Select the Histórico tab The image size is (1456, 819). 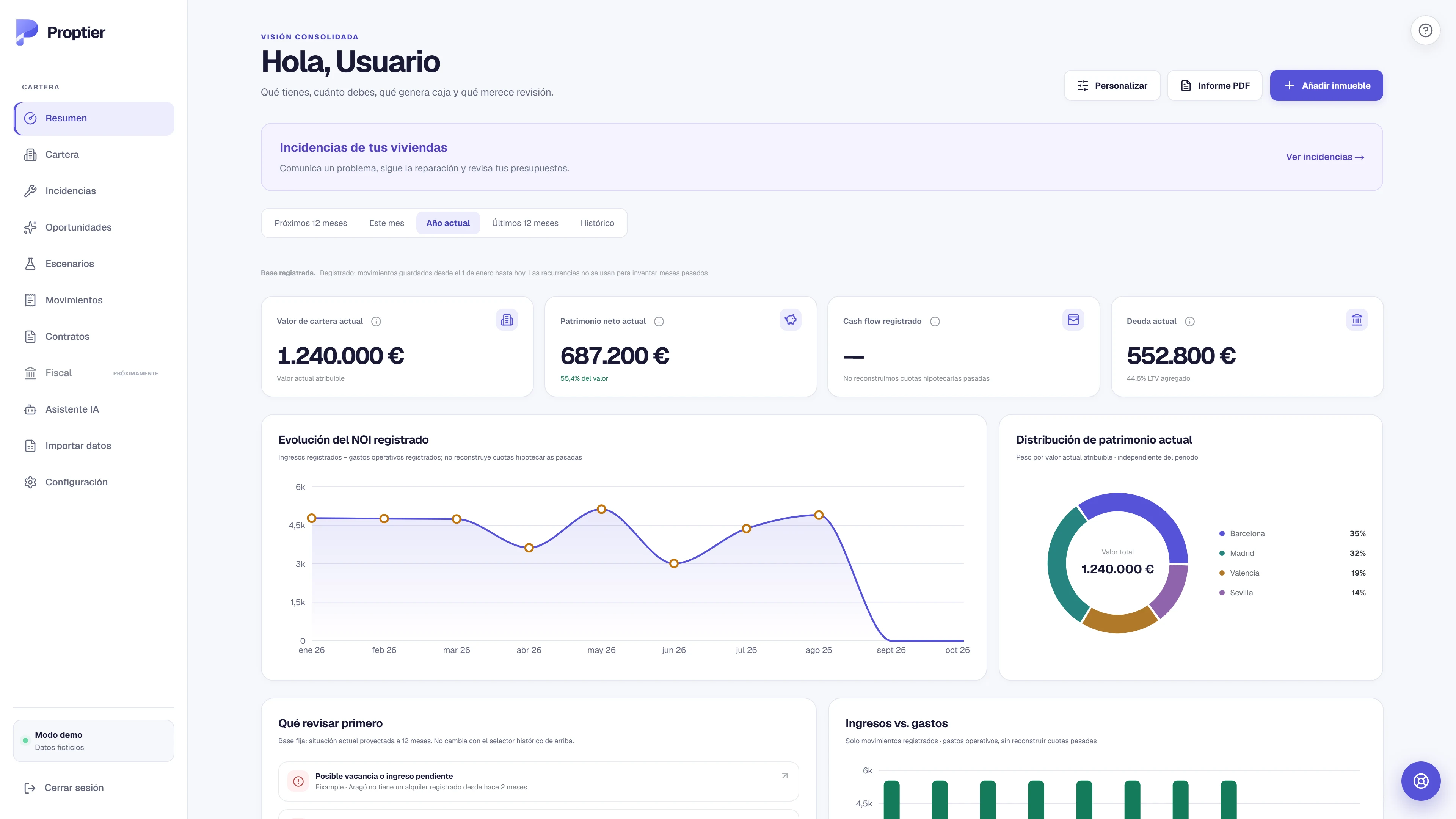598,223
